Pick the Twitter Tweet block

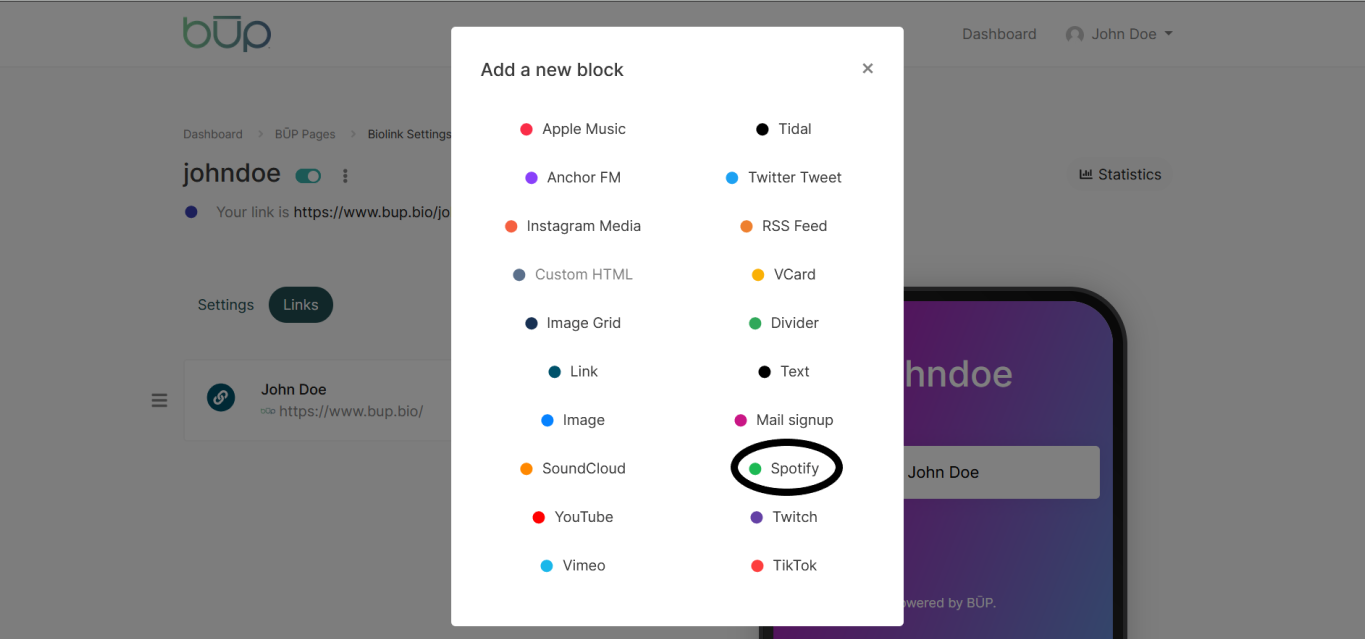(784, 177)
